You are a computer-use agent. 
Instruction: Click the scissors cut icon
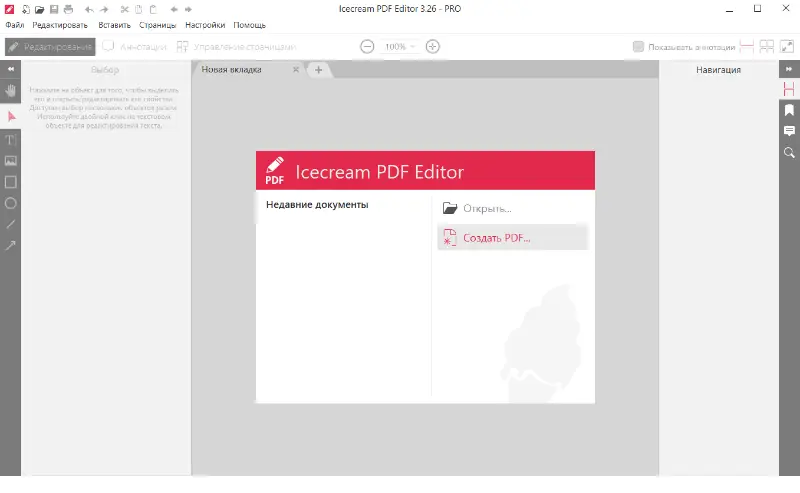point(124,9)
